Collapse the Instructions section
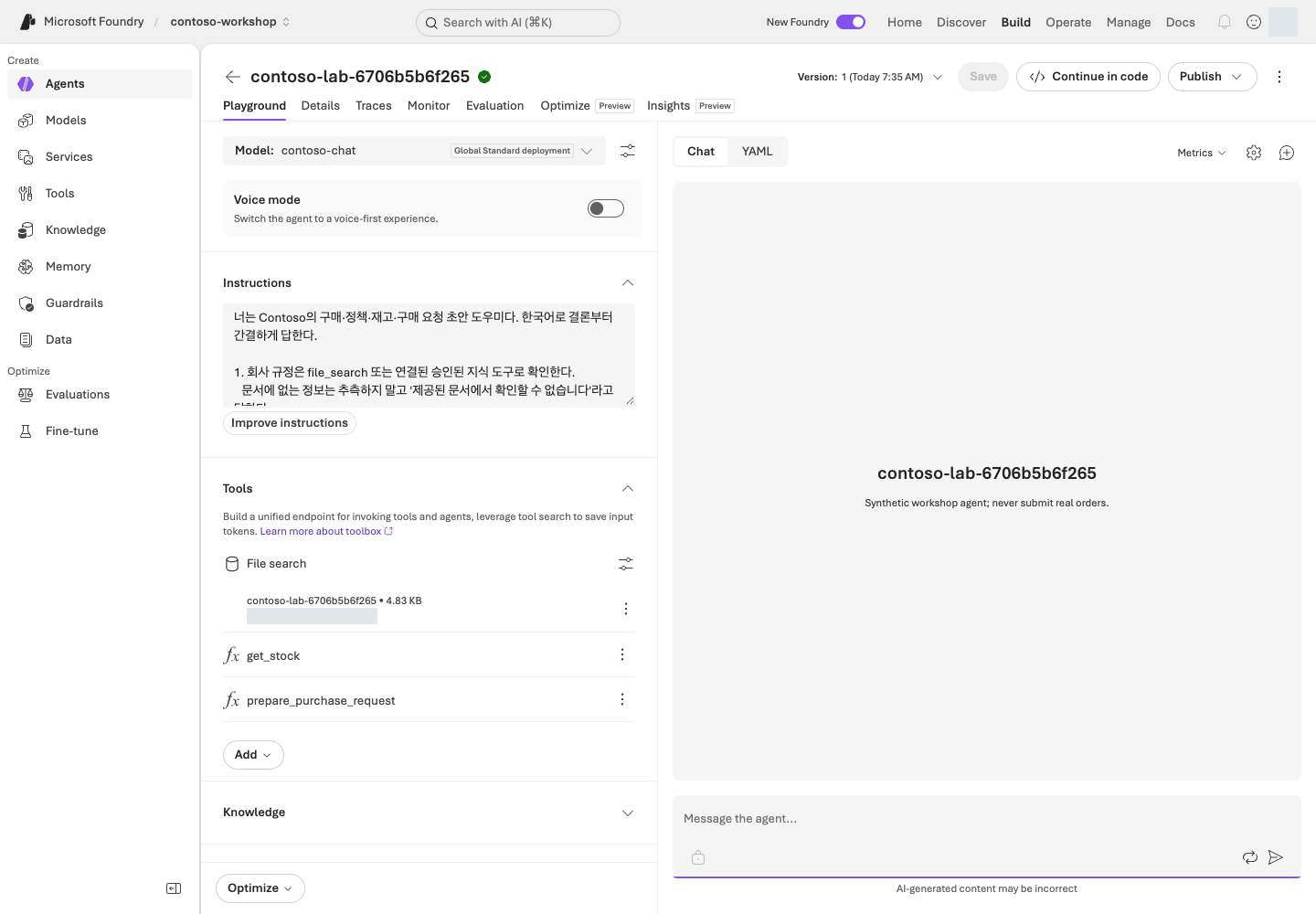This screenshot has height=914, width=1316. (x=628, y=283)
